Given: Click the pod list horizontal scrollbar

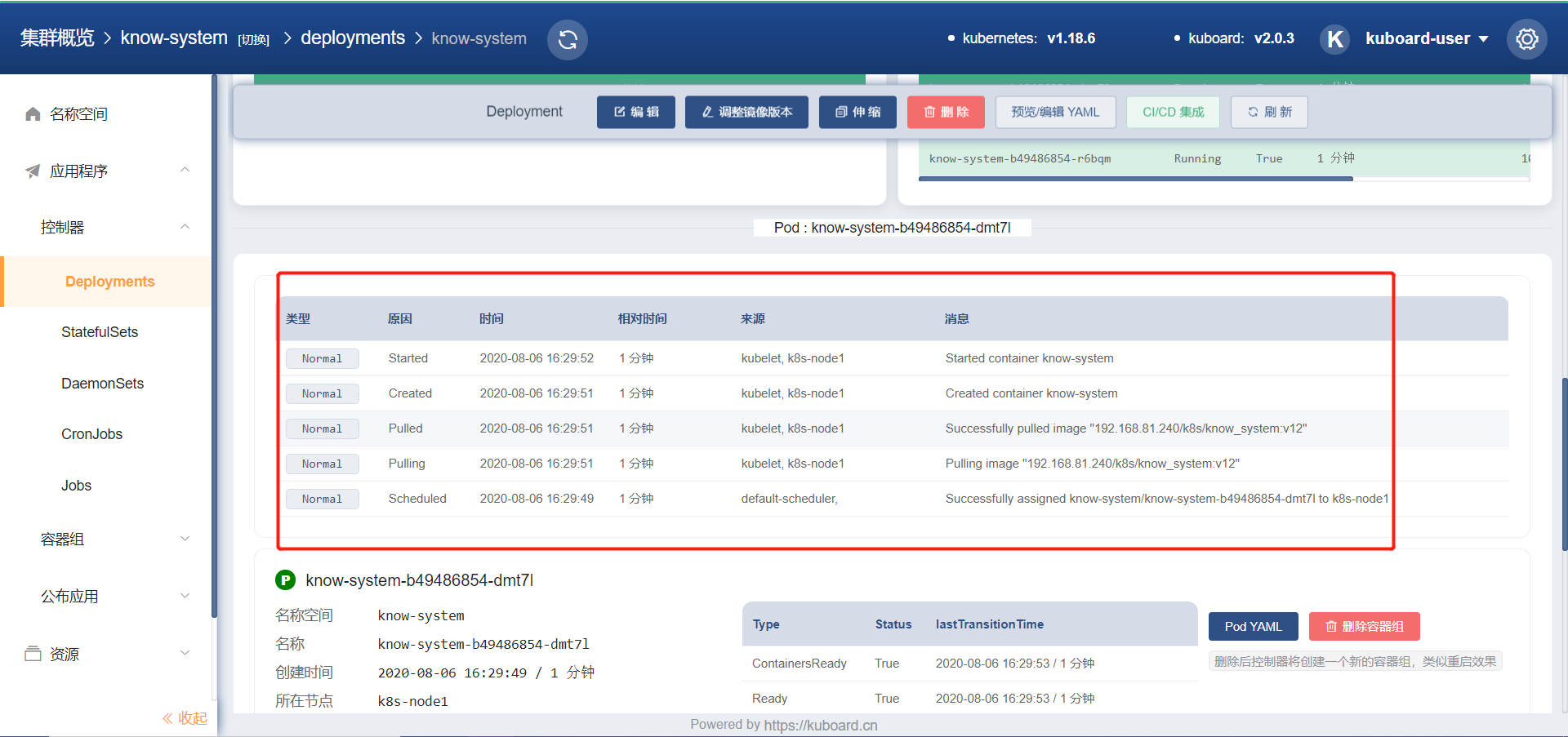Looking at the screenshot, I should (x=1136, y=179).
